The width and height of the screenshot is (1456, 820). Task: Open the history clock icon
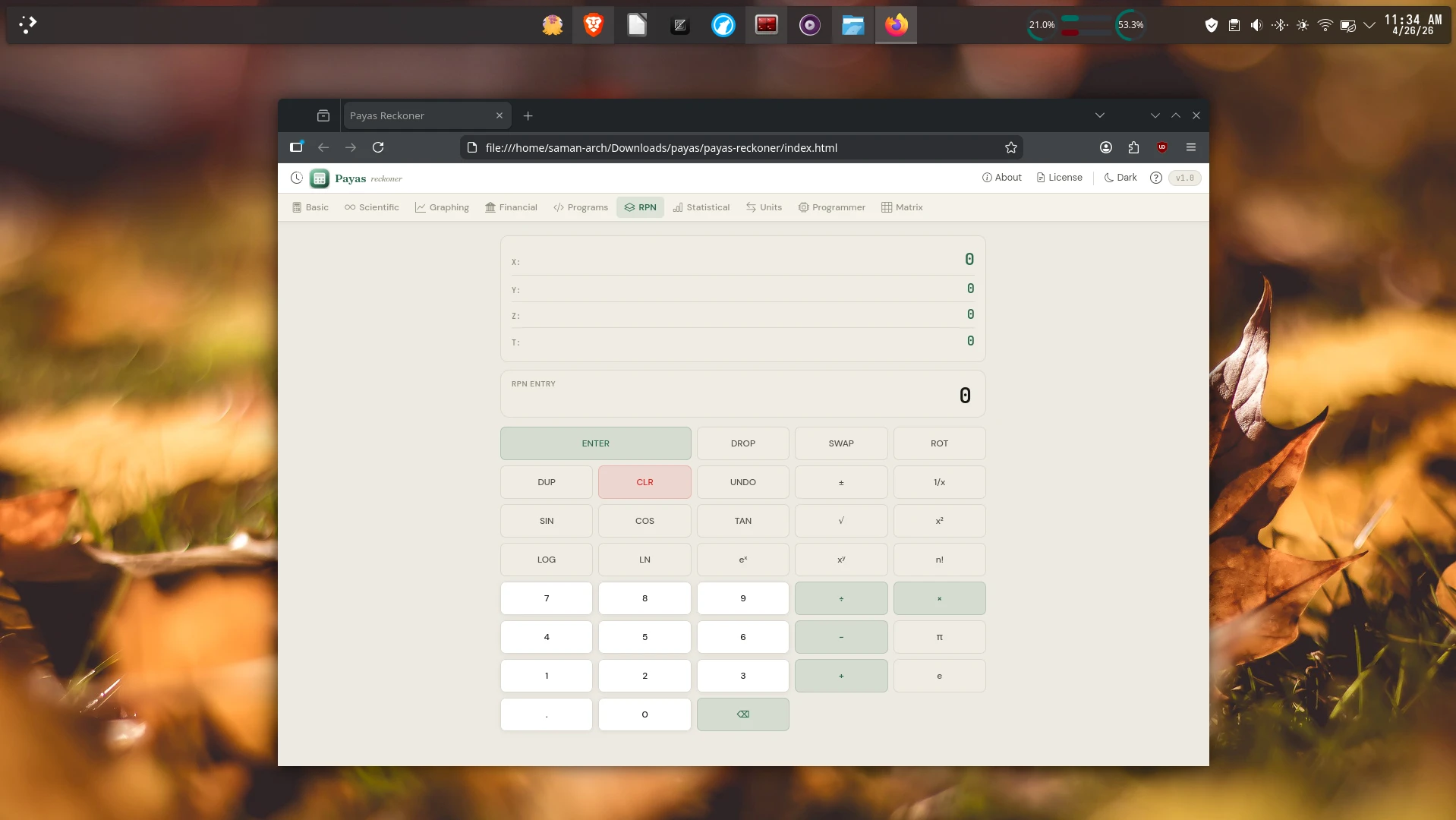[x=296, y=178]
